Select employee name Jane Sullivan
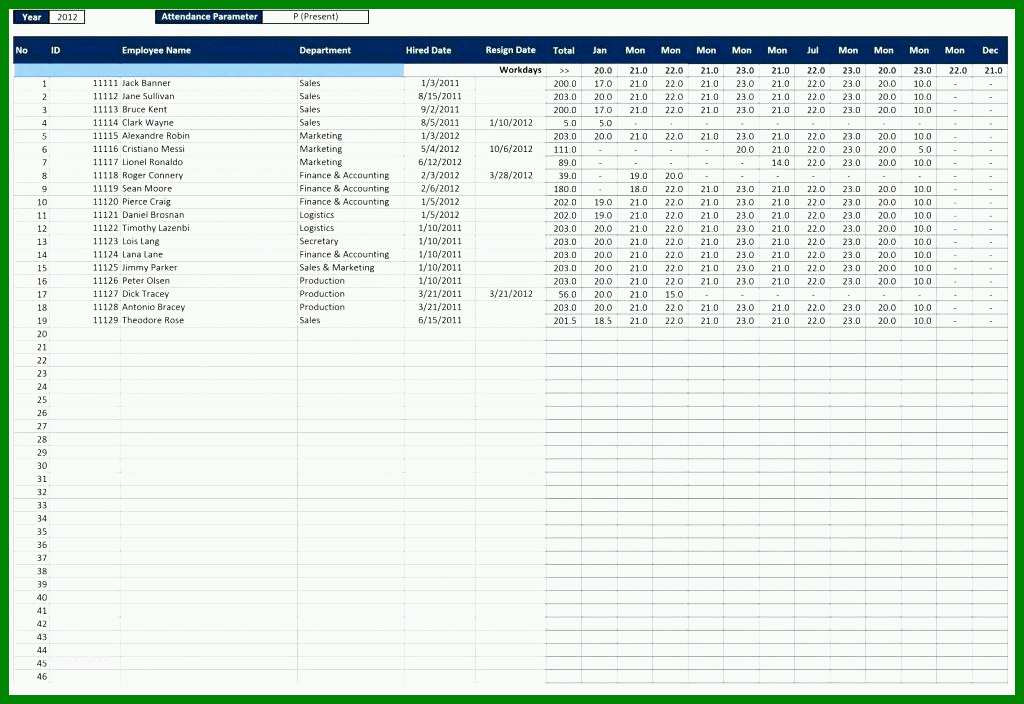 [148, 97]
